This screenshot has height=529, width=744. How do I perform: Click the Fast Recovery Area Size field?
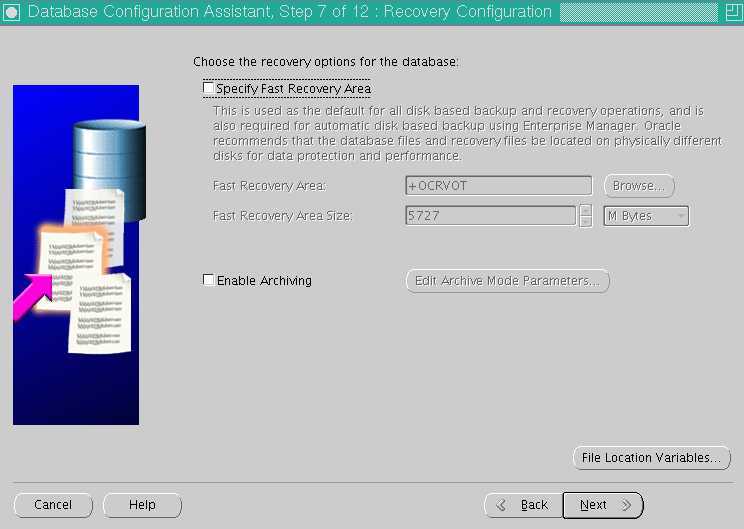[491, 216]
